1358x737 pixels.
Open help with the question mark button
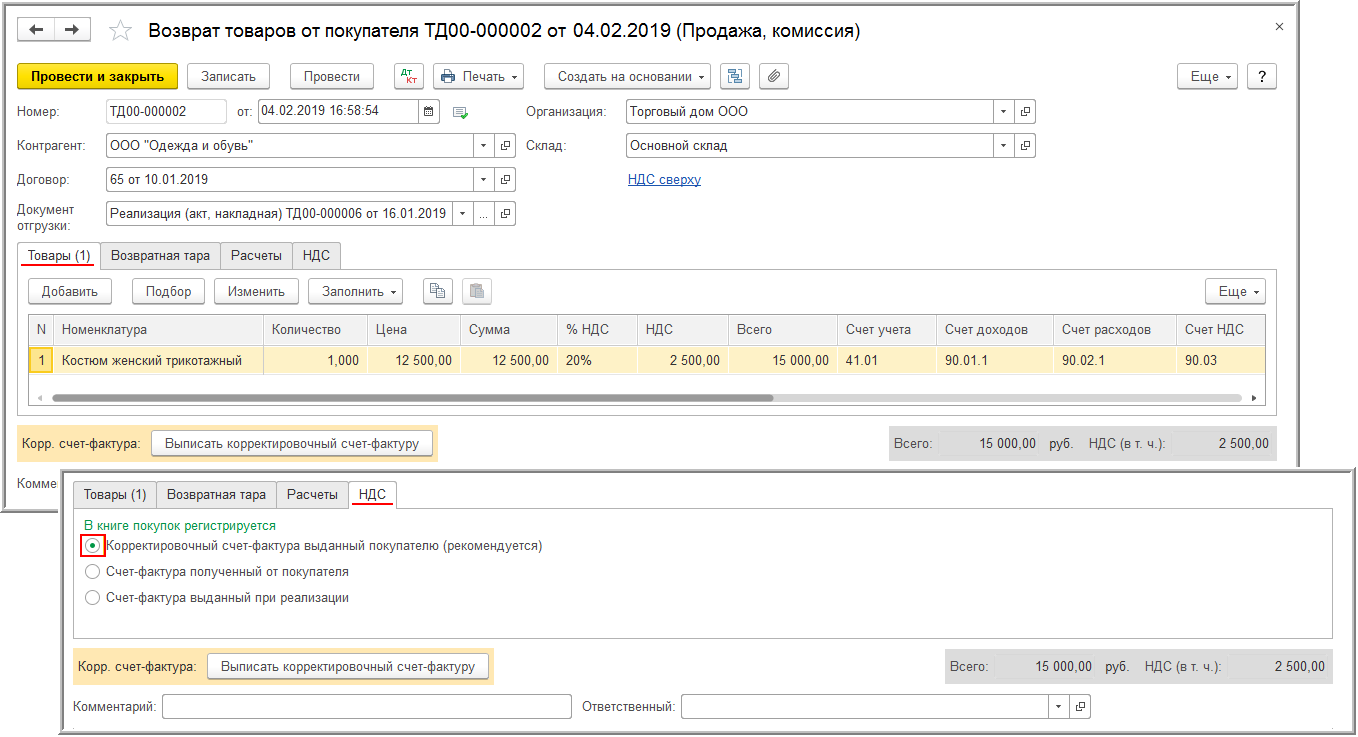coord(1262,76)
